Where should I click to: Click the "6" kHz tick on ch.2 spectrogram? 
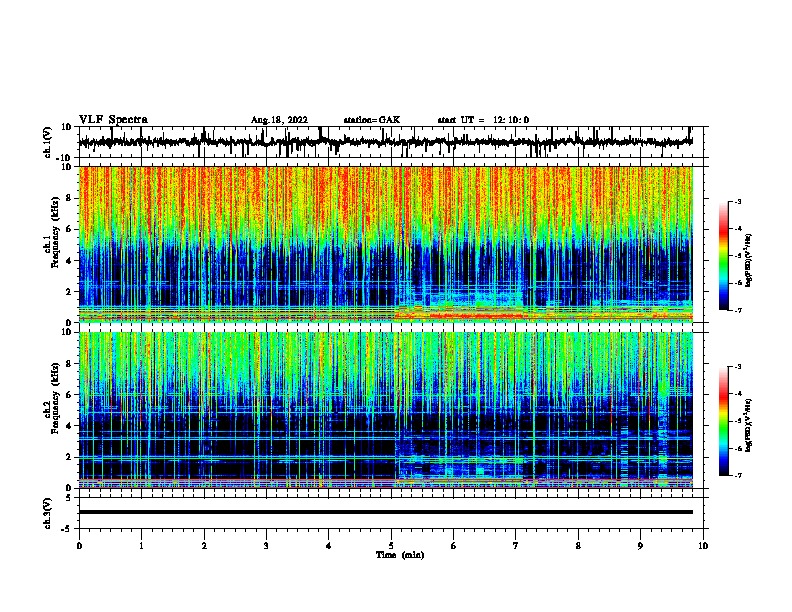tap(69, 395)
